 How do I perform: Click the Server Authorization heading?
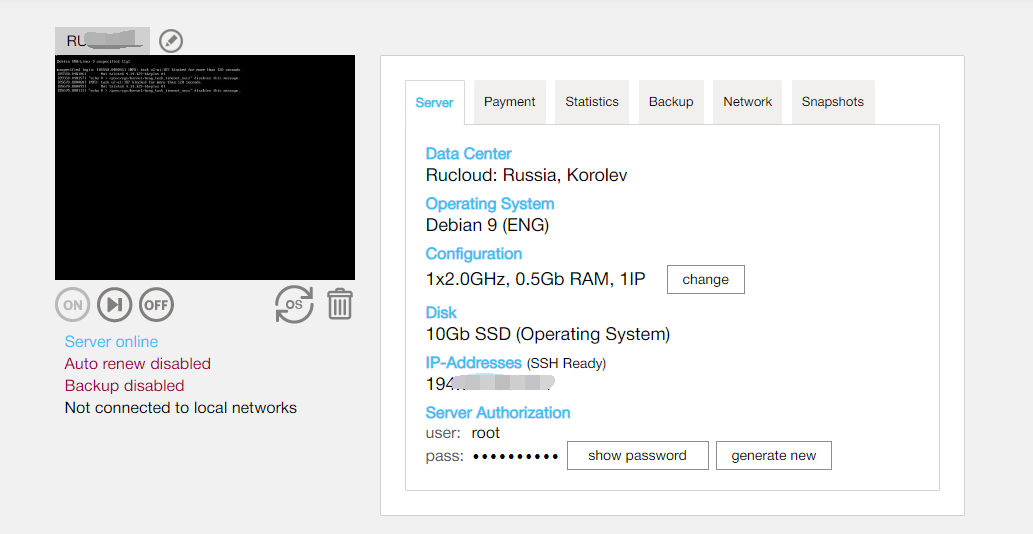pos(498,413)
